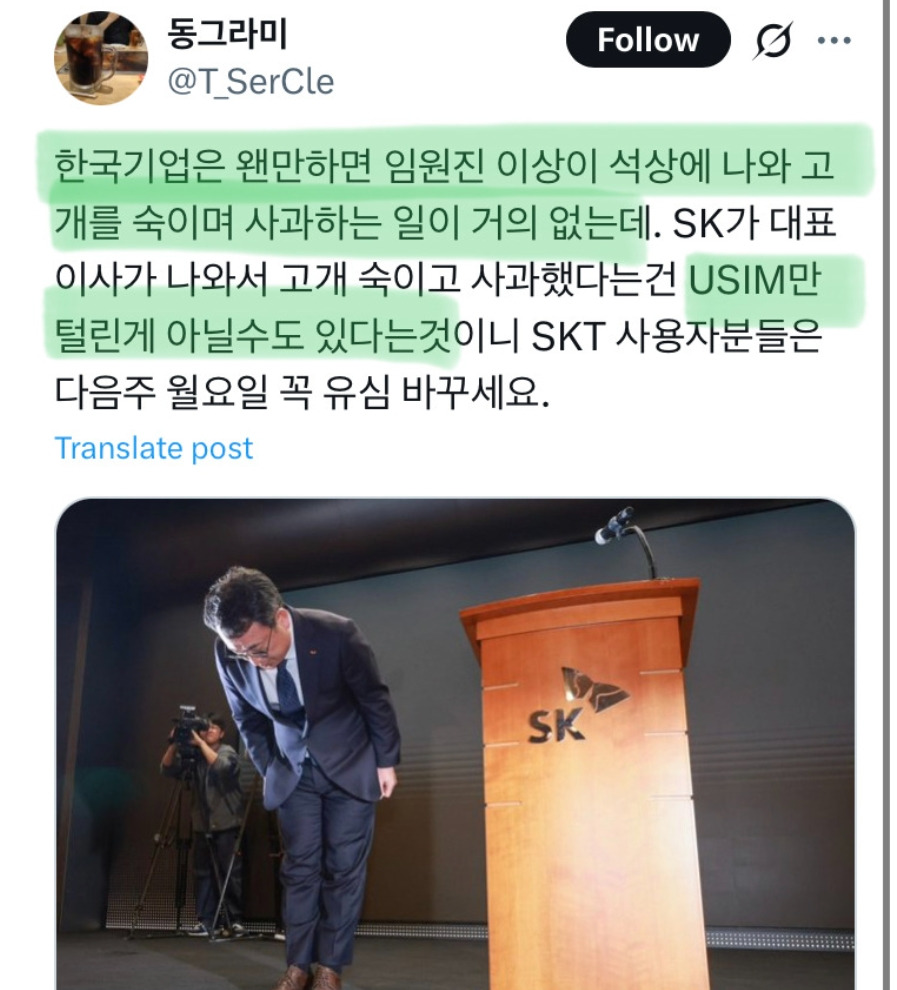Open the 동그라미 display name profile
Viewport: 897px width, 990px height.
(227, 34)
